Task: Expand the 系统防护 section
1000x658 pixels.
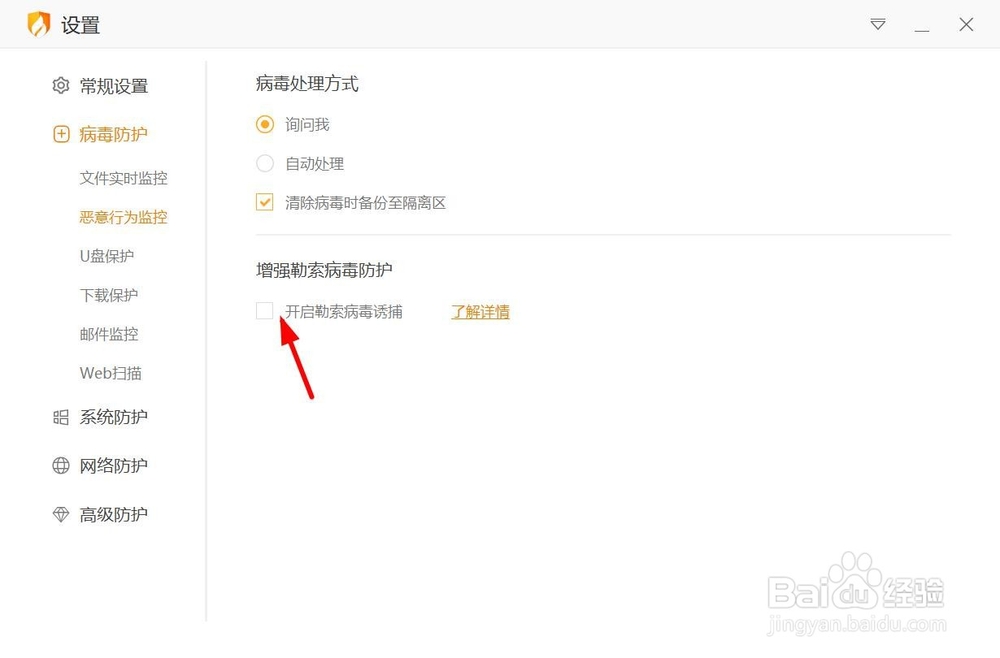Action: pos(113,417)
